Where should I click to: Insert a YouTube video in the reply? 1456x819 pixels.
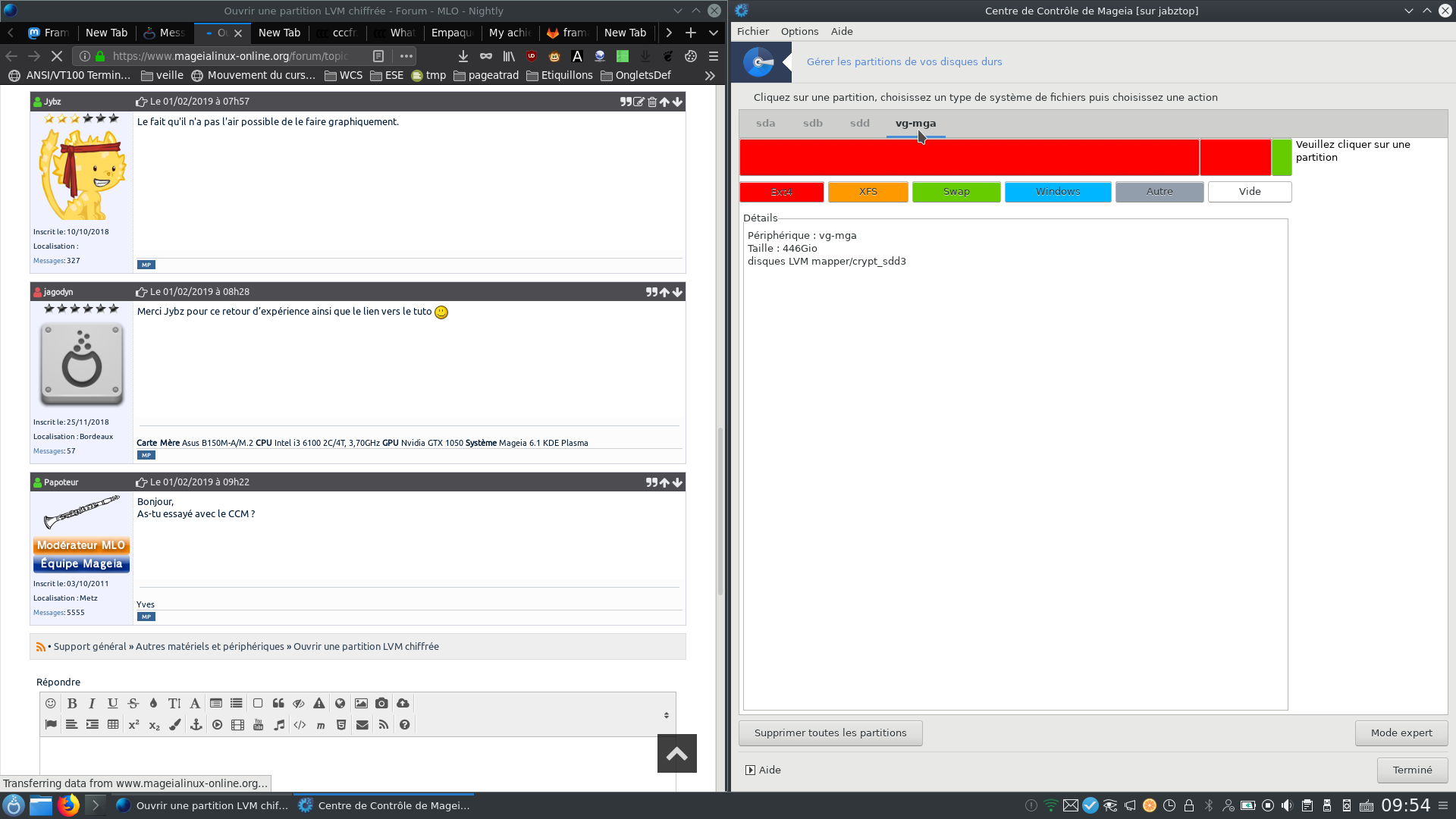pyautogui.click(x=259, y=725)
